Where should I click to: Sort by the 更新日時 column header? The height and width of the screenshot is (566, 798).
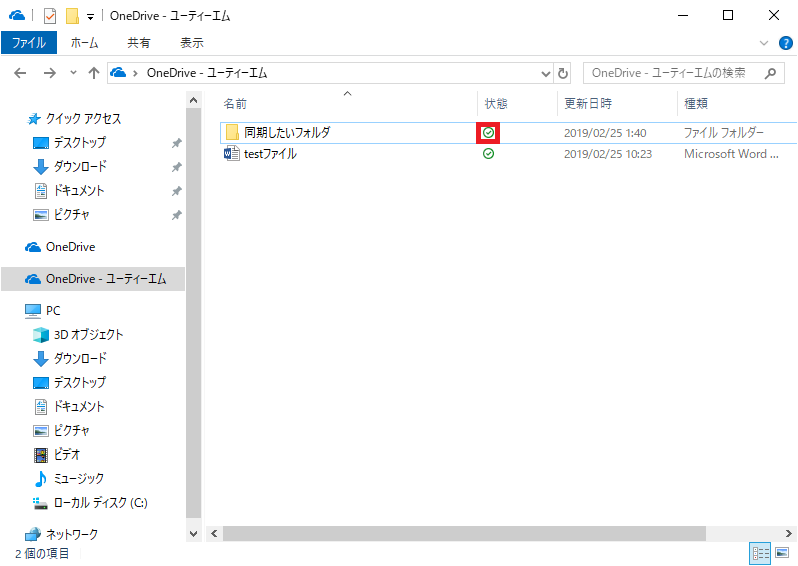[588, 104]
